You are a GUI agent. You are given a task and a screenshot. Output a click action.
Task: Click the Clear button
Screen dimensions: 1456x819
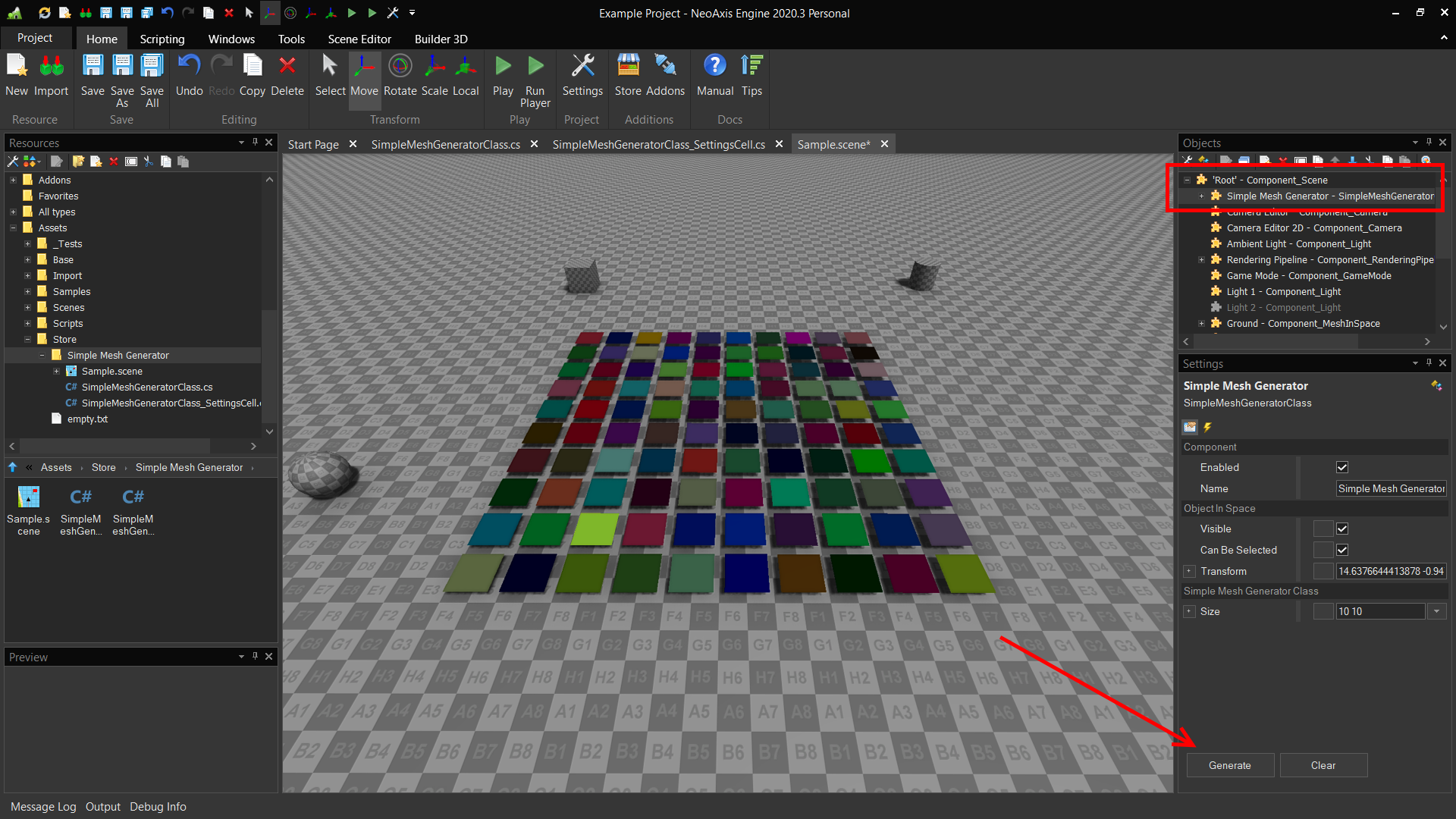pos(1323,765)
